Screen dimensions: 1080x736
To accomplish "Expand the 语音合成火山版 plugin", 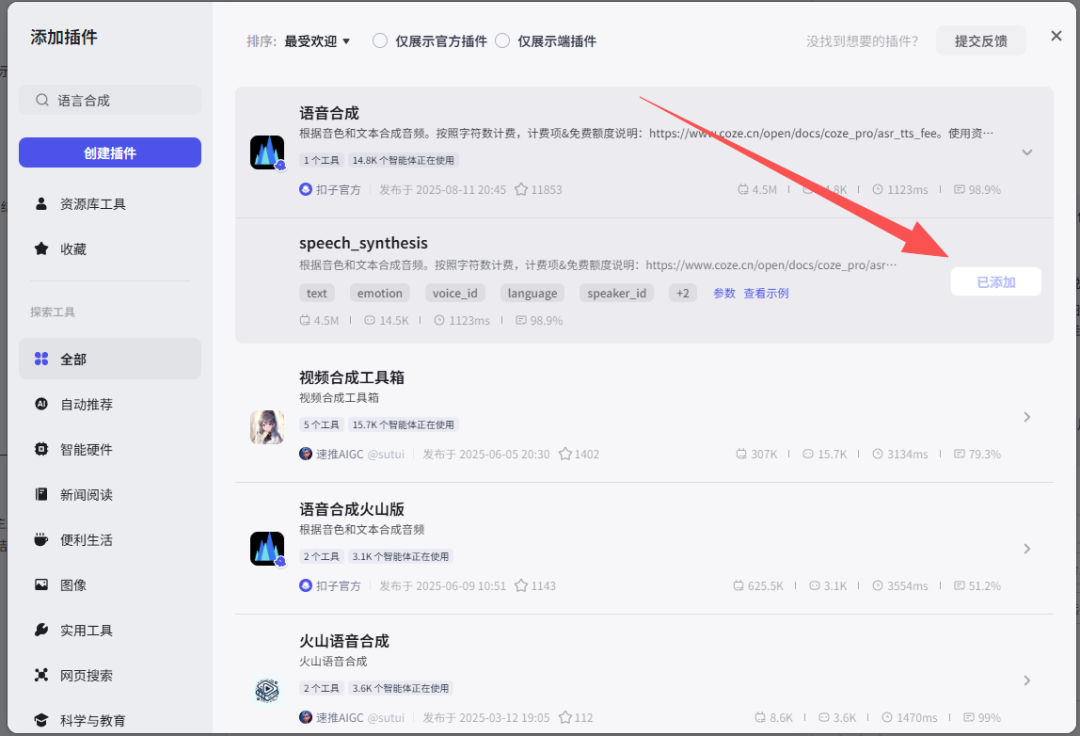I will 1027,549.
